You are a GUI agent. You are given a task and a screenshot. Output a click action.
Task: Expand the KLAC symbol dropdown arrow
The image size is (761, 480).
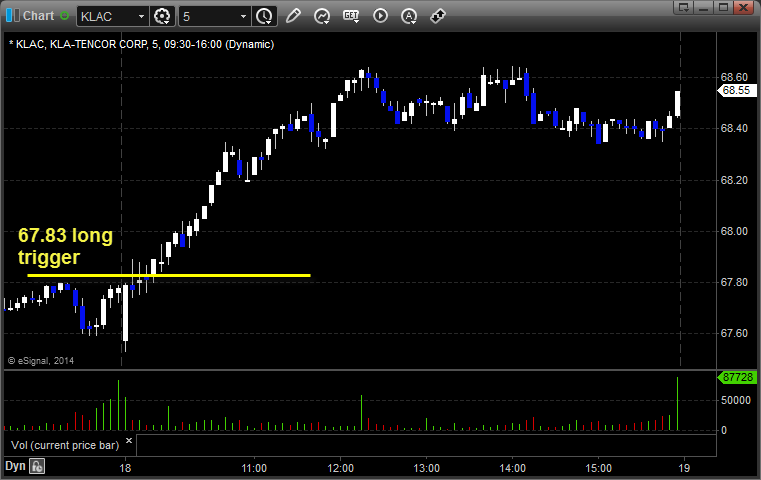141,17
